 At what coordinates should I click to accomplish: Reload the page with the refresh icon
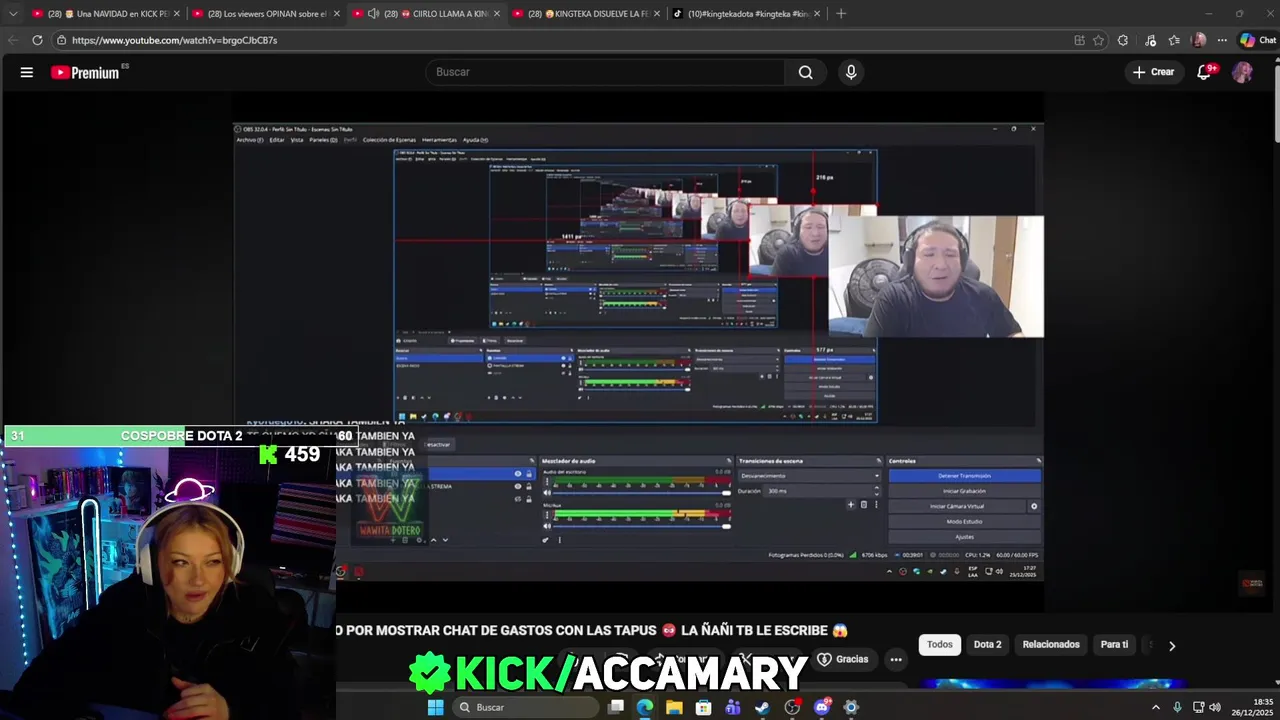(x=37, y=40)
